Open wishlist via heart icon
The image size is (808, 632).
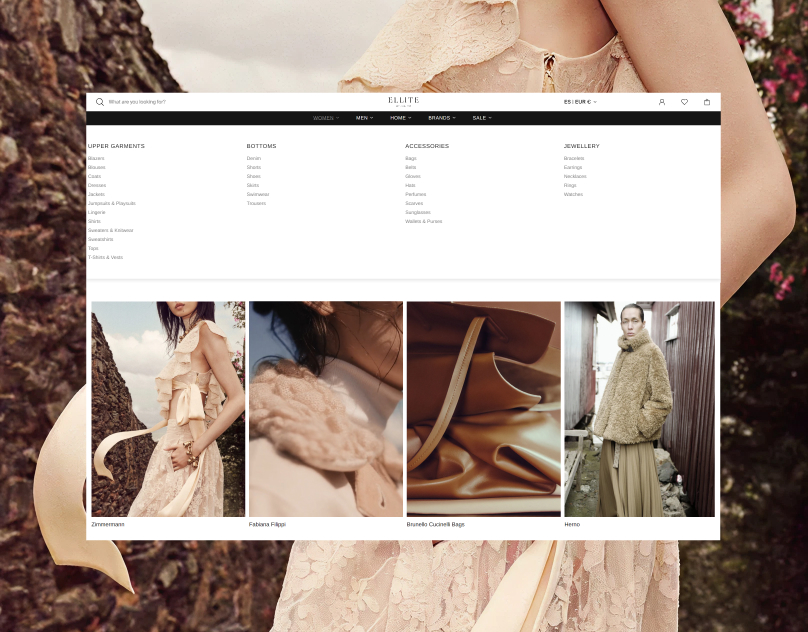[684, 102]
